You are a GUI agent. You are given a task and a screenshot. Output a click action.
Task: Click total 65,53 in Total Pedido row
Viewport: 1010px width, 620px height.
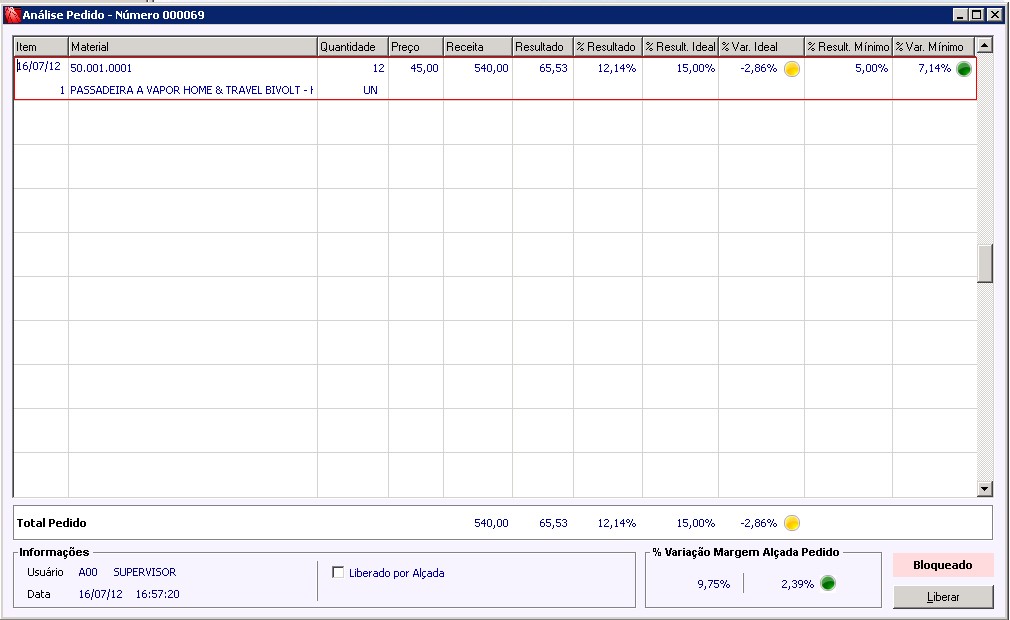553,523
